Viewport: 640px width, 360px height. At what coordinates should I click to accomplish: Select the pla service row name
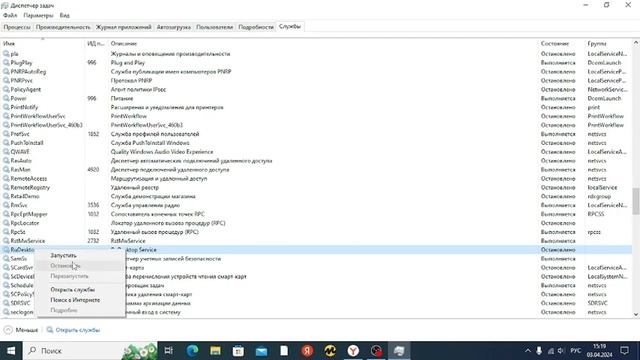14,54
